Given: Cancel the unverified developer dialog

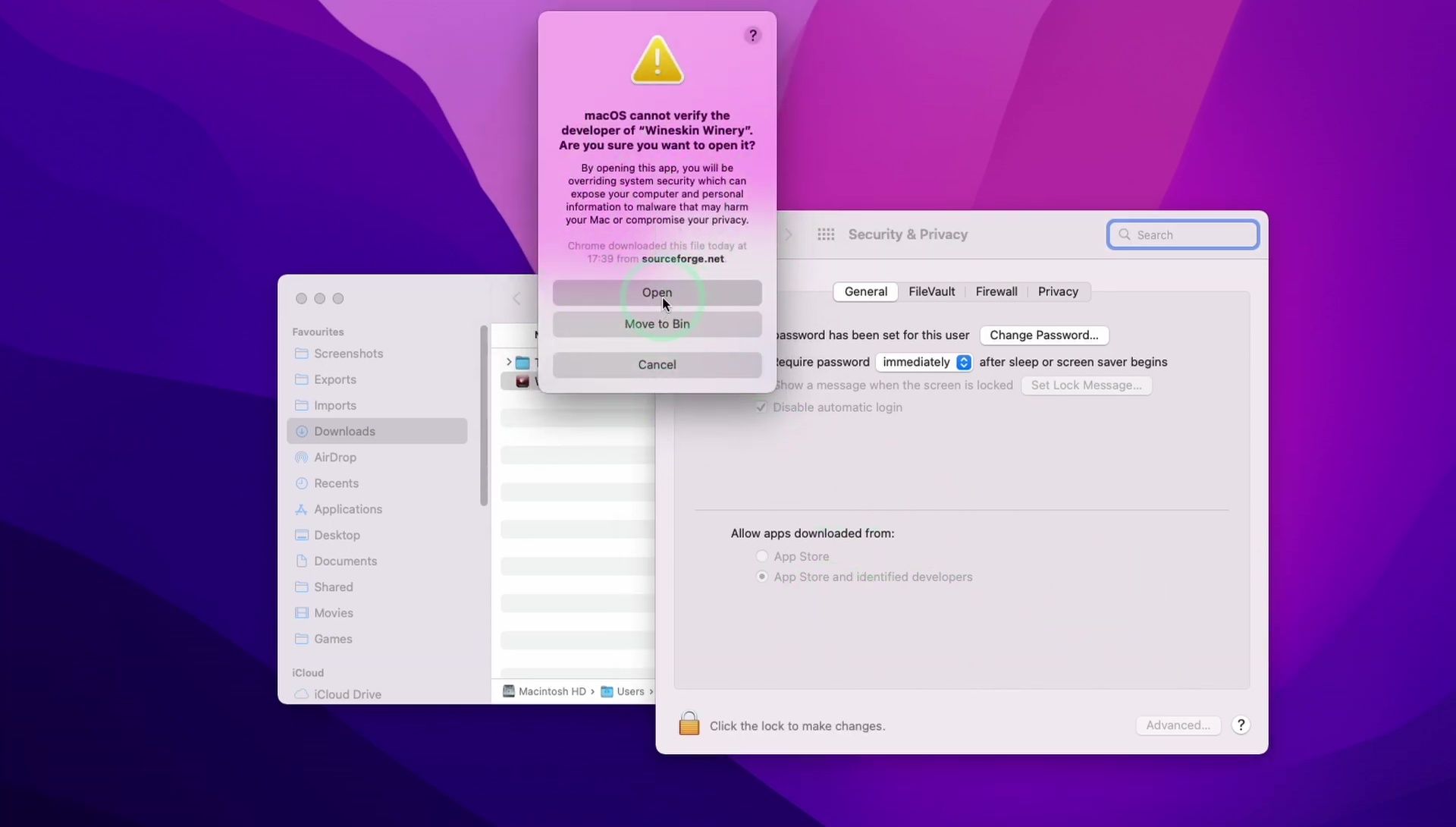Looking at the screenshot, I should coord(657,365).
